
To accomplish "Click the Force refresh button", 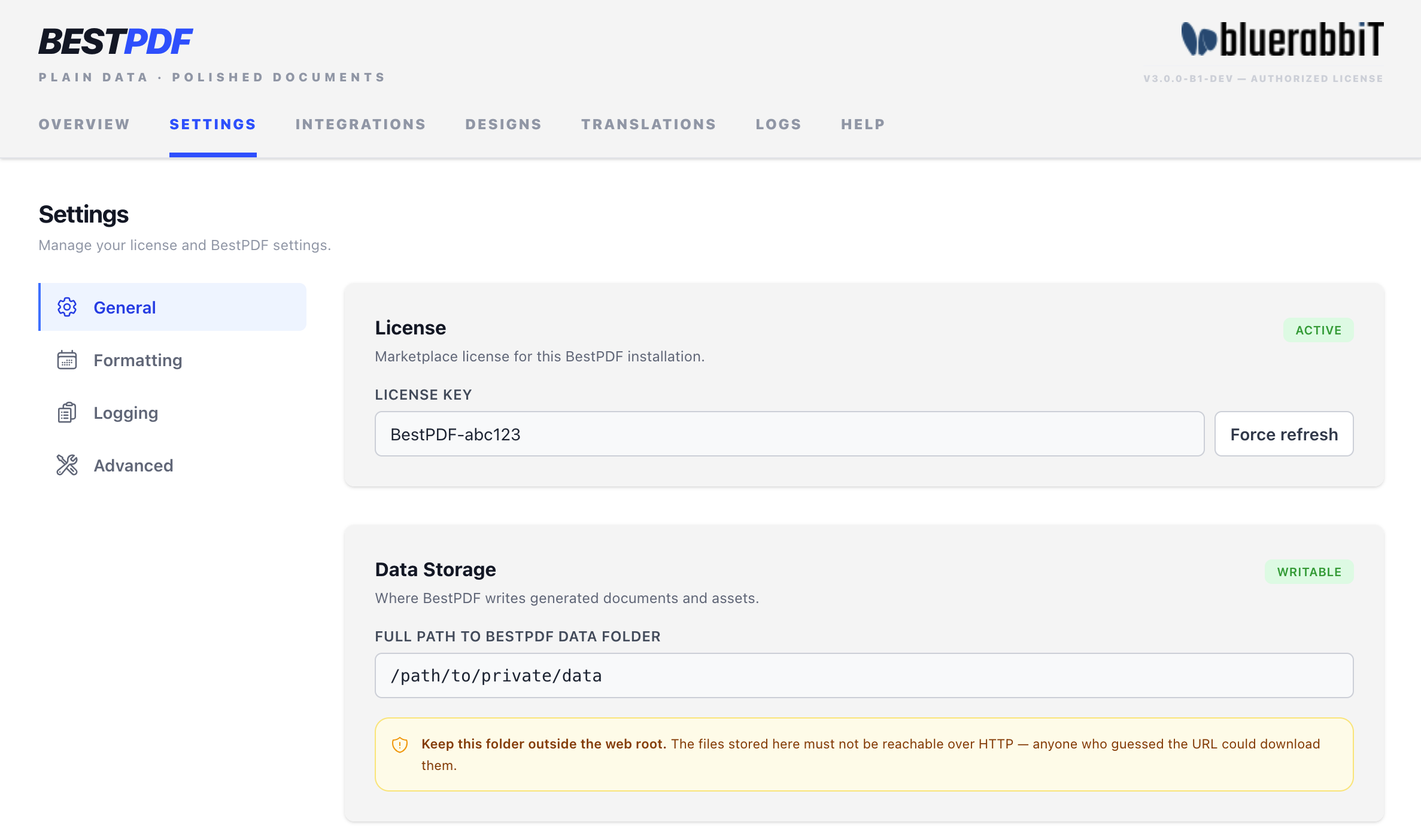I will point(1284,434).
